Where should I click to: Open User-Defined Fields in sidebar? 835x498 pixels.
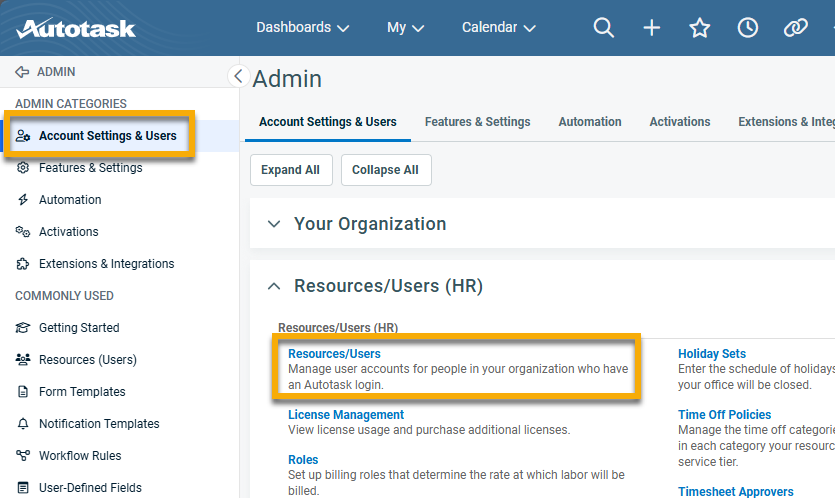[90, 488]
